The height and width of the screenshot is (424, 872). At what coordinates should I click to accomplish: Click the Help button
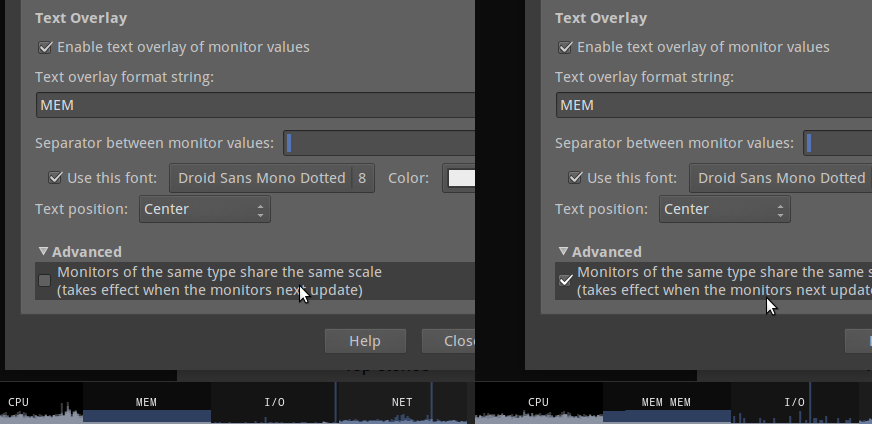pyautogui.click(x=365, y=341)
